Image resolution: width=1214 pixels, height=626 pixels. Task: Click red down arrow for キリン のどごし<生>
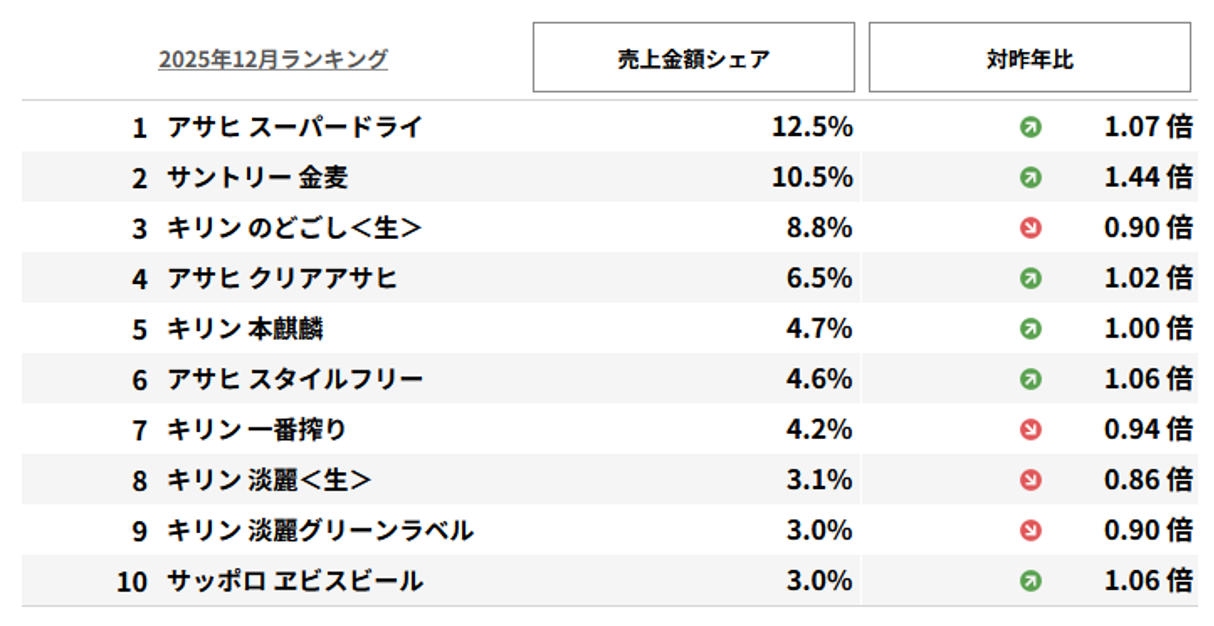coord(1030,228)
